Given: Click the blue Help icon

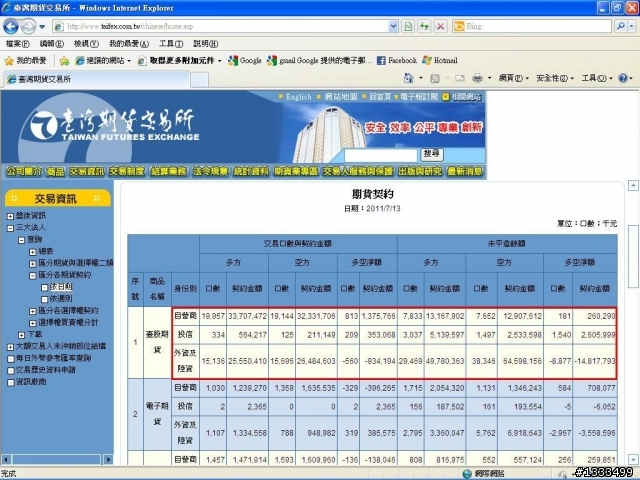Looking at the screenshot, I should point(623,78).
